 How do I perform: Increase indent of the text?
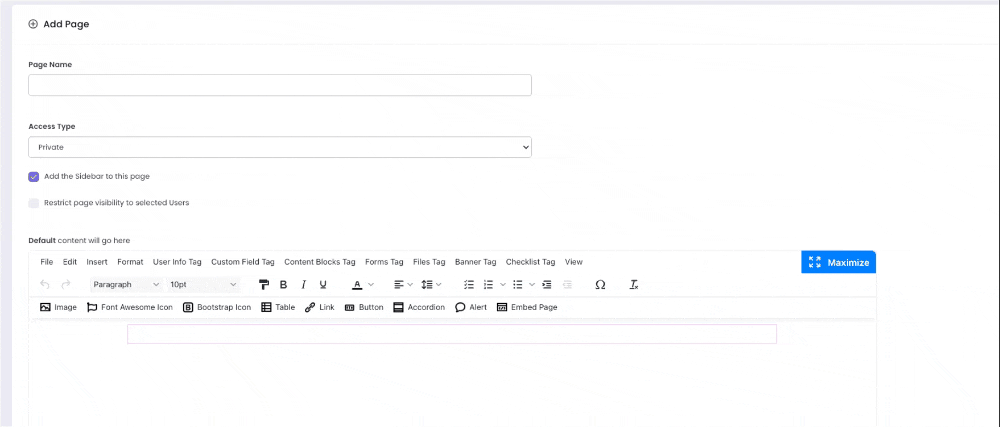546,285
